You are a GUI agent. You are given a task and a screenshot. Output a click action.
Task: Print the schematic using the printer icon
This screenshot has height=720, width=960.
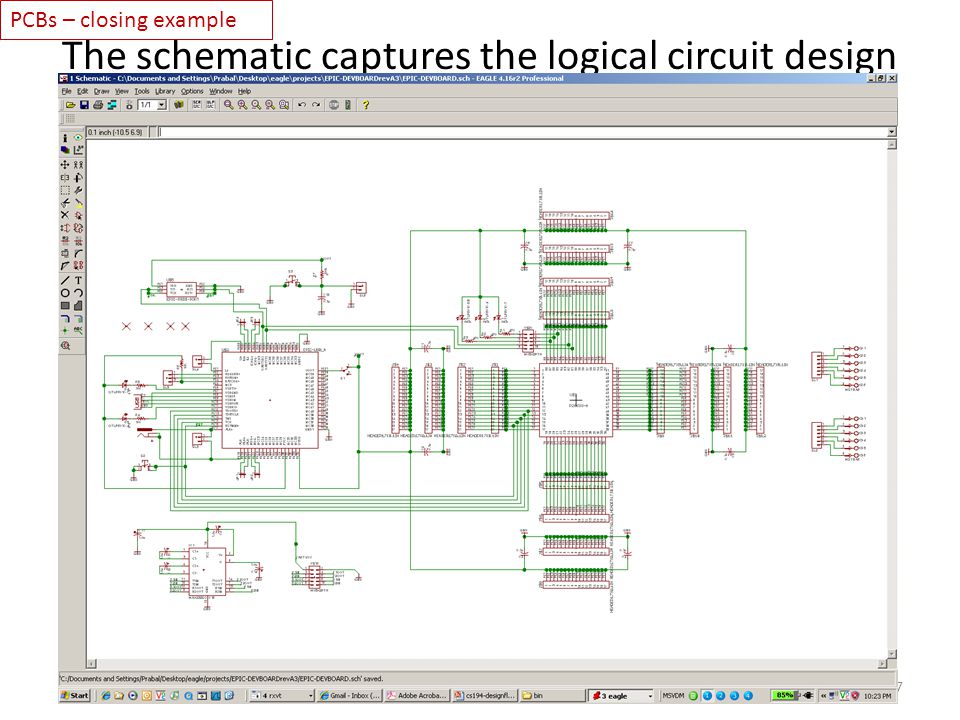point(98,105)
